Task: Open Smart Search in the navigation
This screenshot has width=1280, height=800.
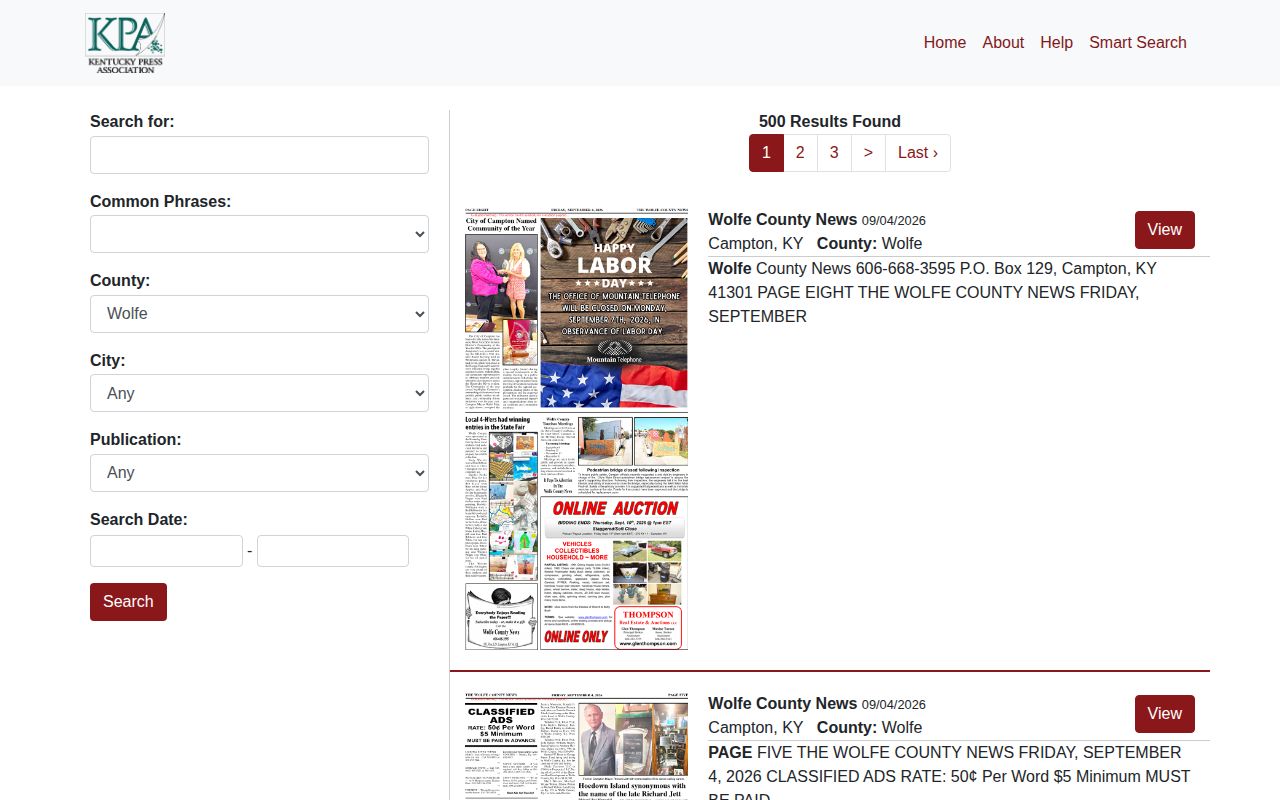Action: 1138,42
